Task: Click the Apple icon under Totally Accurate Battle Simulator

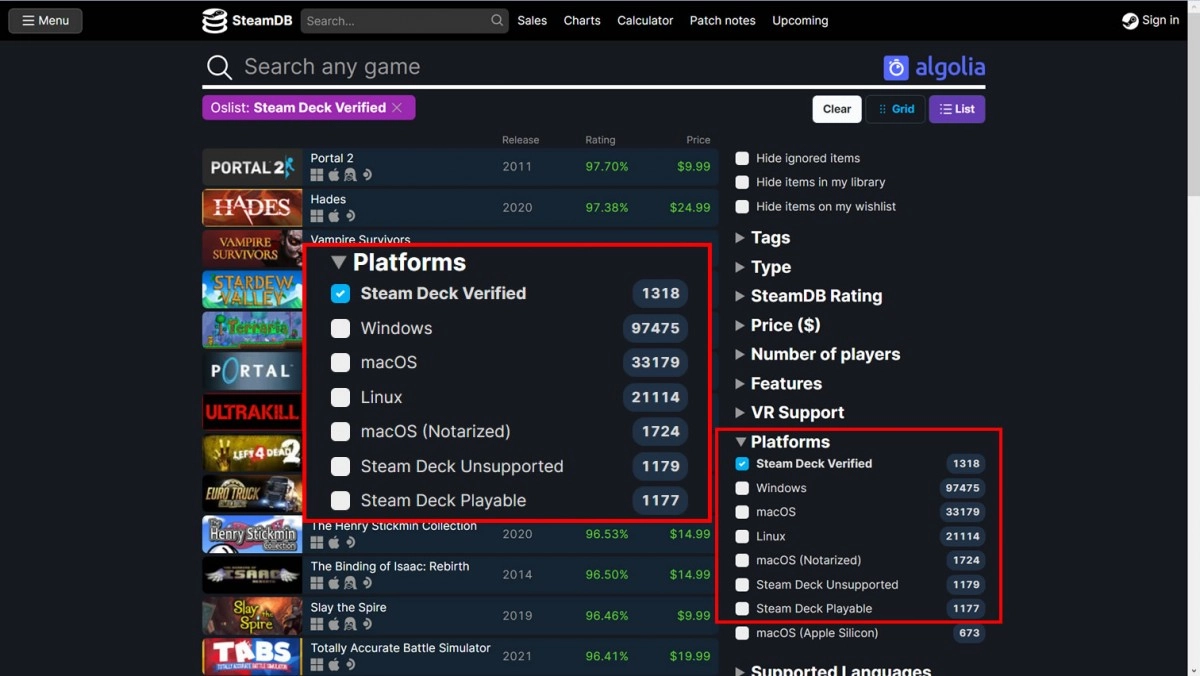Action: (334, 665)
